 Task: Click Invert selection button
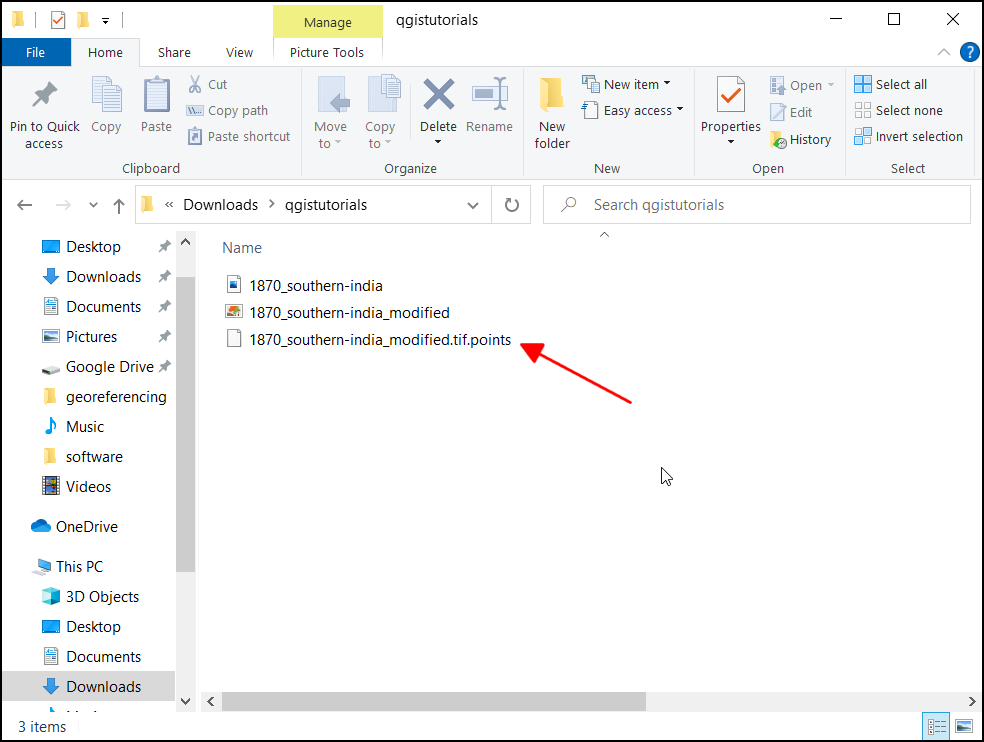pos(908,136)
